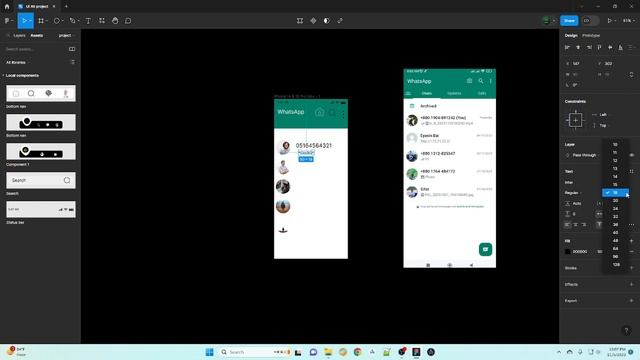The width and height of the screenshot is (640, 360).
Task: Open the Present play options arrow
Action: pyautogui.click(x=615, y=20)
